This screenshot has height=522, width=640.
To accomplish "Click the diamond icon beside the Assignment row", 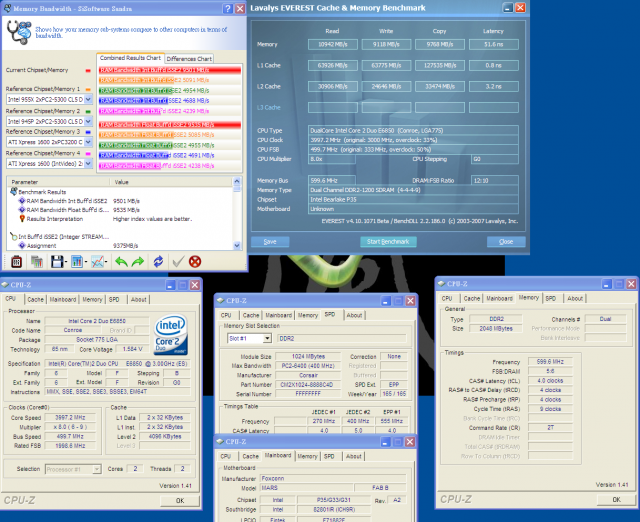I will point(22,245).
